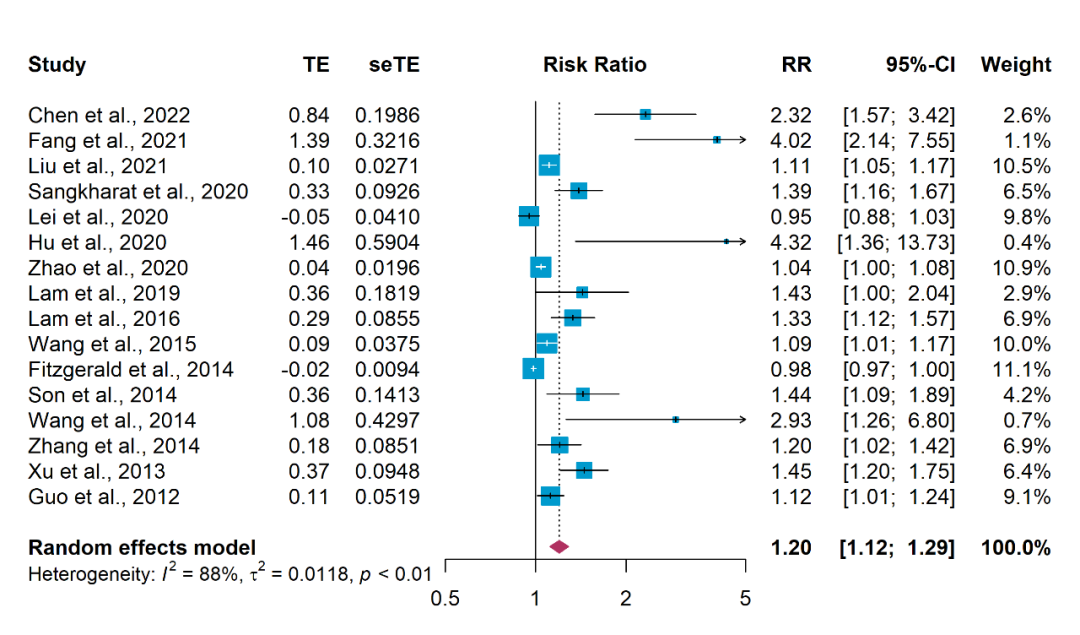
Task: Click the axis tick label 5
Action: pyautogui.click(x=745, y=599)
